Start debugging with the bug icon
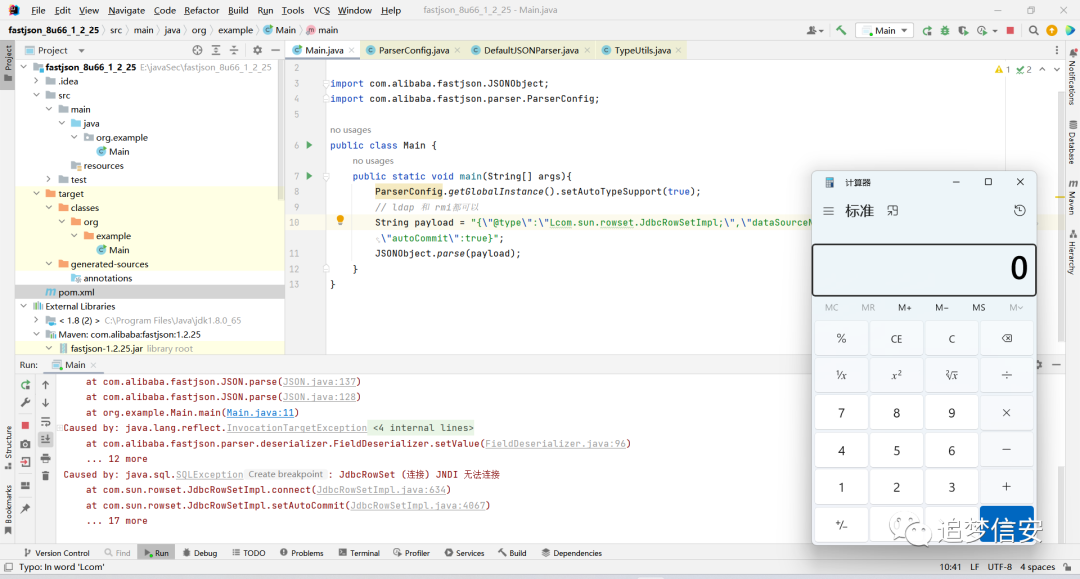 point(945,30)
